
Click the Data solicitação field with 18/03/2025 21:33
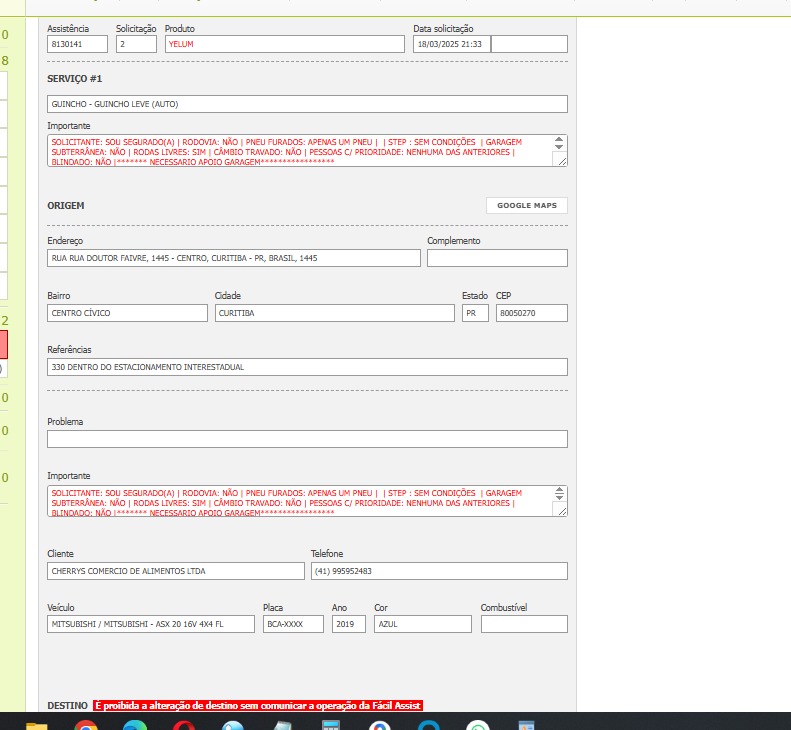tap(451, 44)
